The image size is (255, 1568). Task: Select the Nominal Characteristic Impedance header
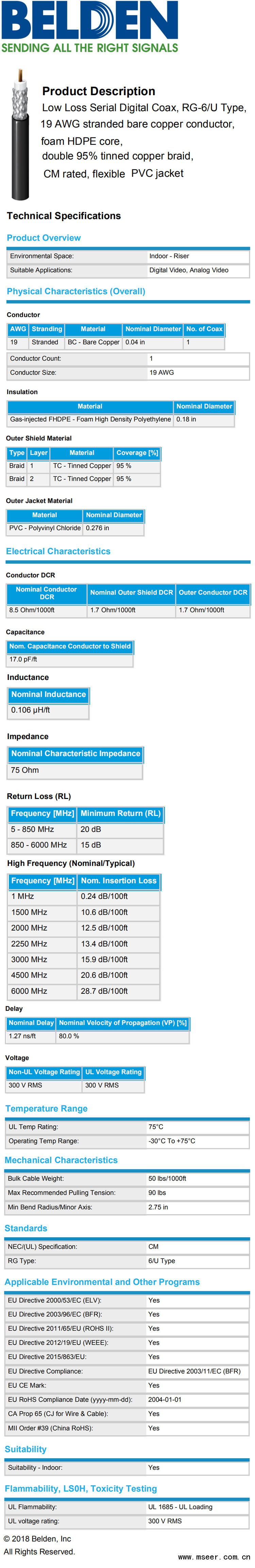point(75,753)
